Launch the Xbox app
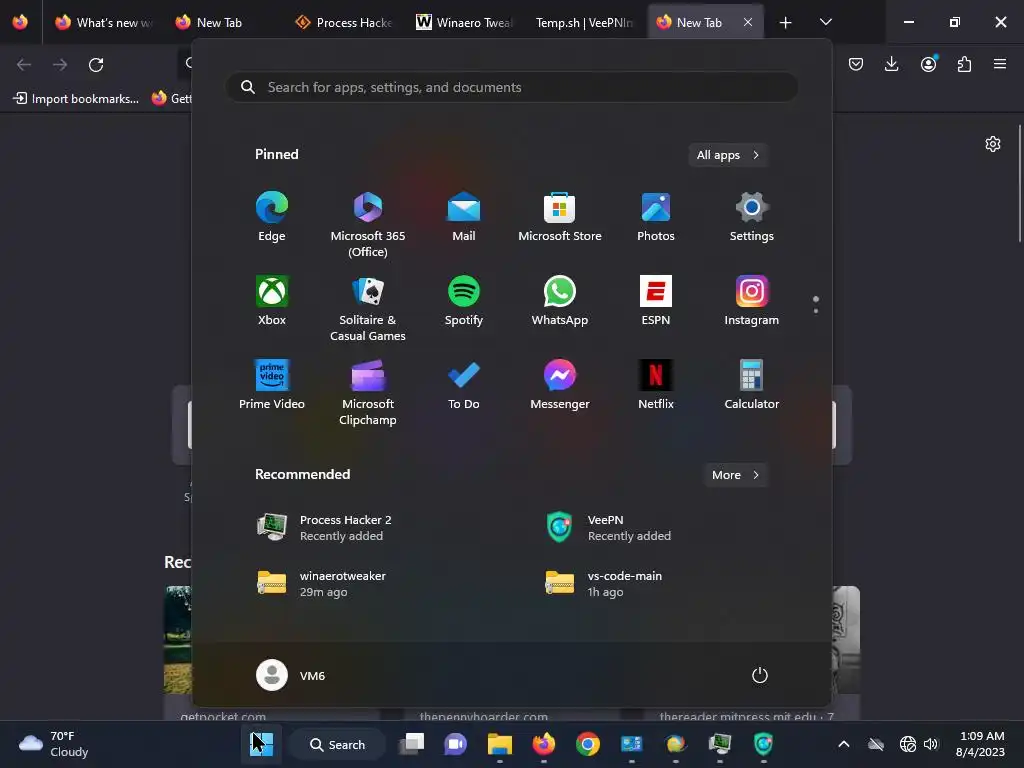 pos(272,301)
